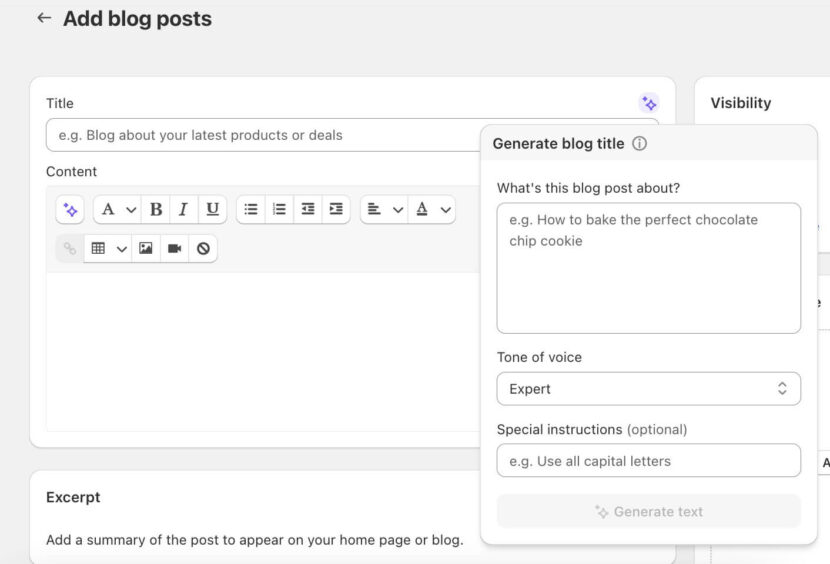The image size is (830, 564).
Task: Insert a video into the content
Action: pyautogui.click(x=174, y=249)
